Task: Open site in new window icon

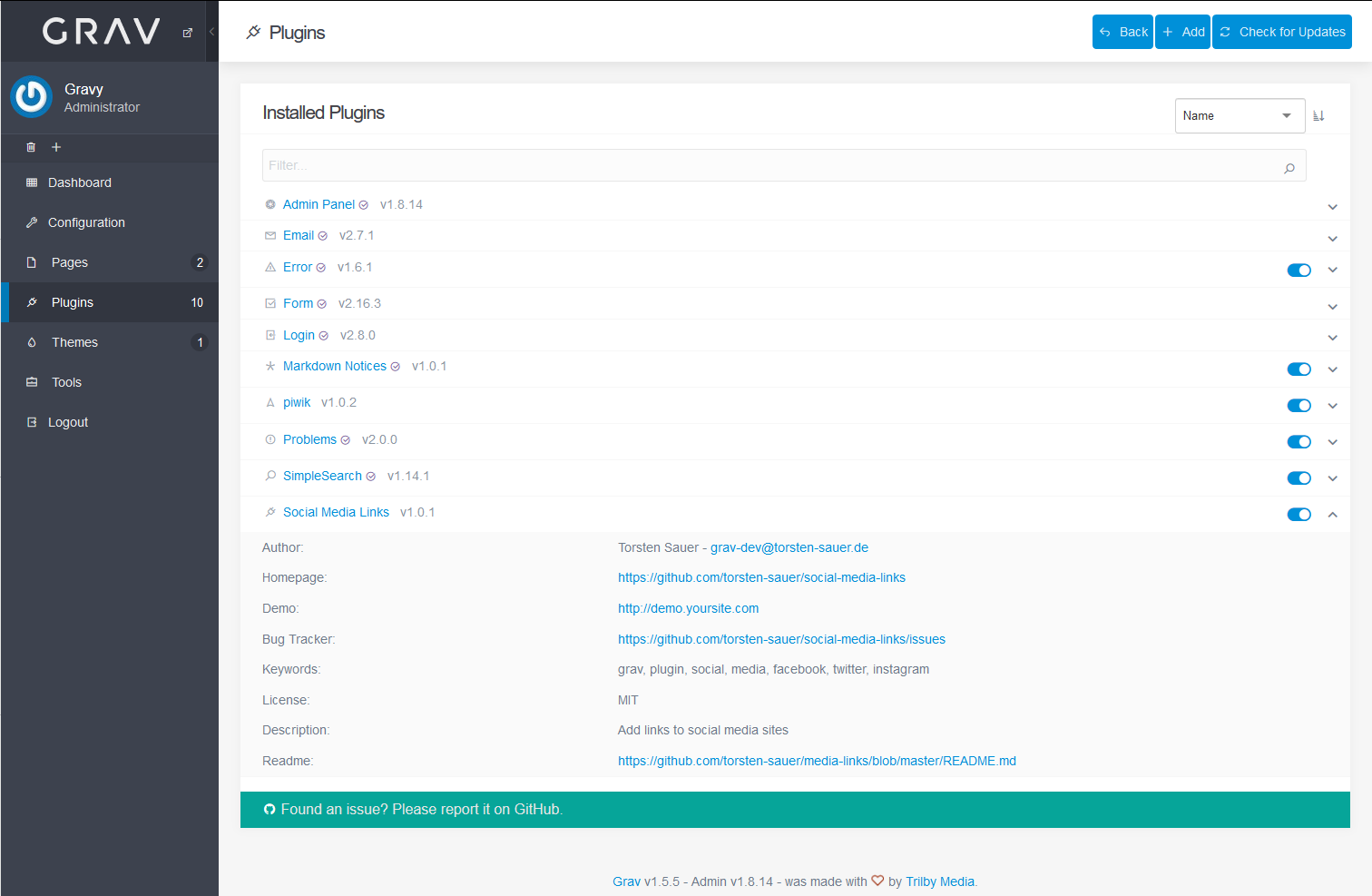Action: click(188, 33)
